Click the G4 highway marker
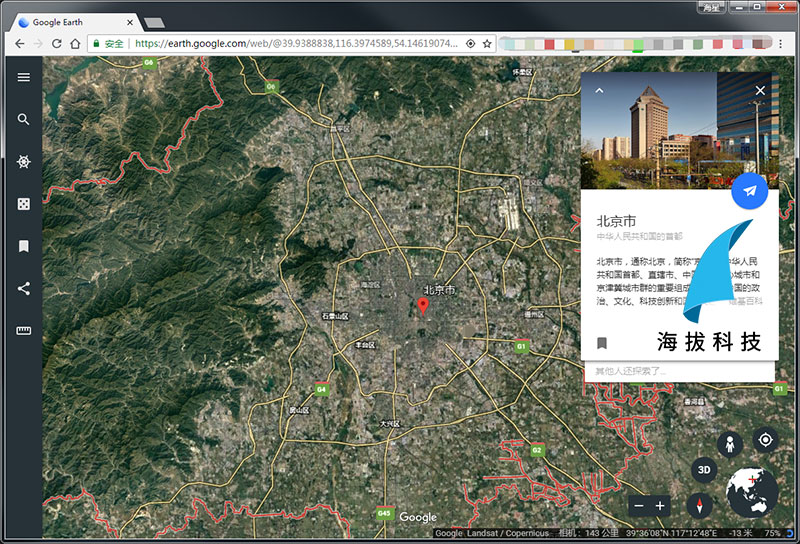This screenshot has width=800, height=544. (x=321, y=389)
